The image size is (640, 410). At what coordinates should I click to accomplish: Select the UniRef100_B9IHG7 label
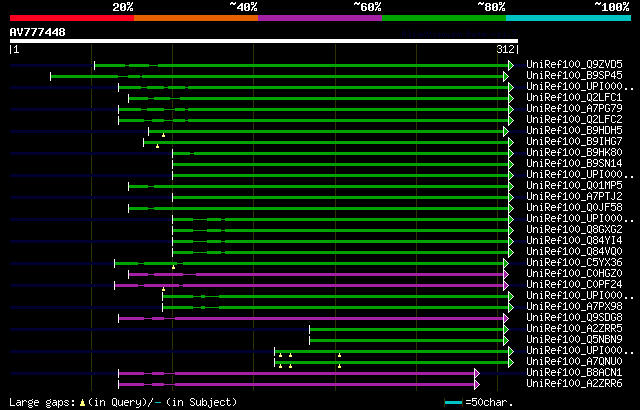point(574,142)
